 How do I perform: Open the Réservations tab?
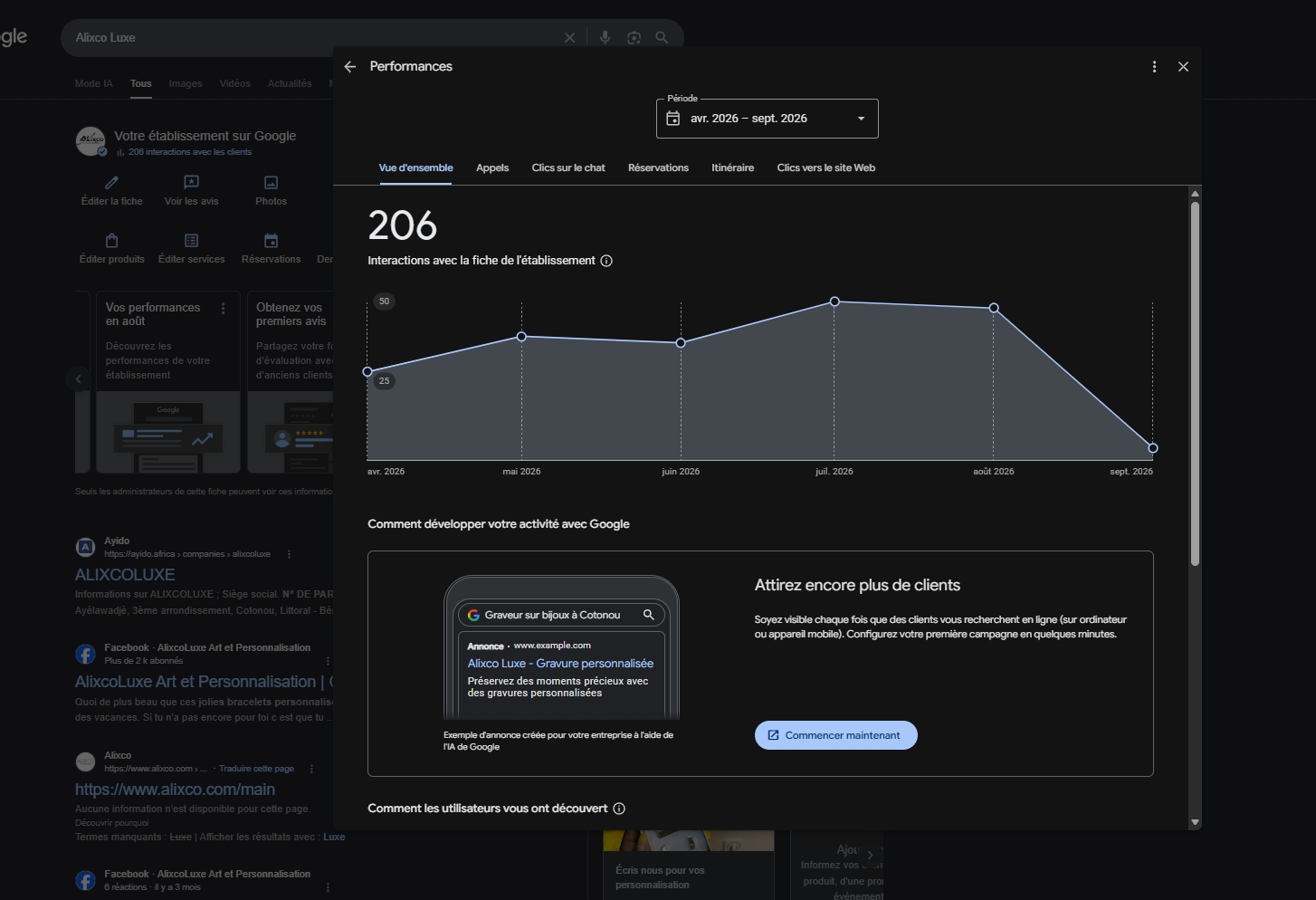pos(658,168)
